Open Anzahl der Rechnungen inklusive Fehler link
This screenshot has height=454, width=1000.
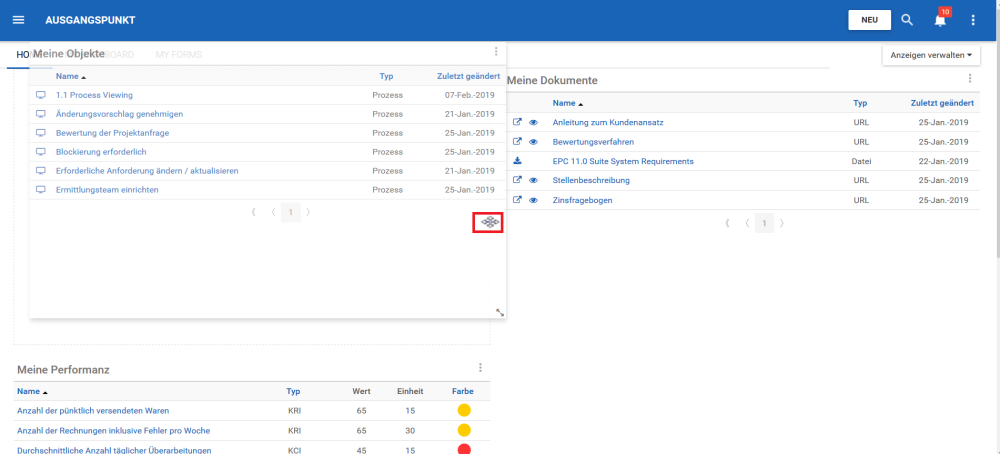(x=114, y=430)
